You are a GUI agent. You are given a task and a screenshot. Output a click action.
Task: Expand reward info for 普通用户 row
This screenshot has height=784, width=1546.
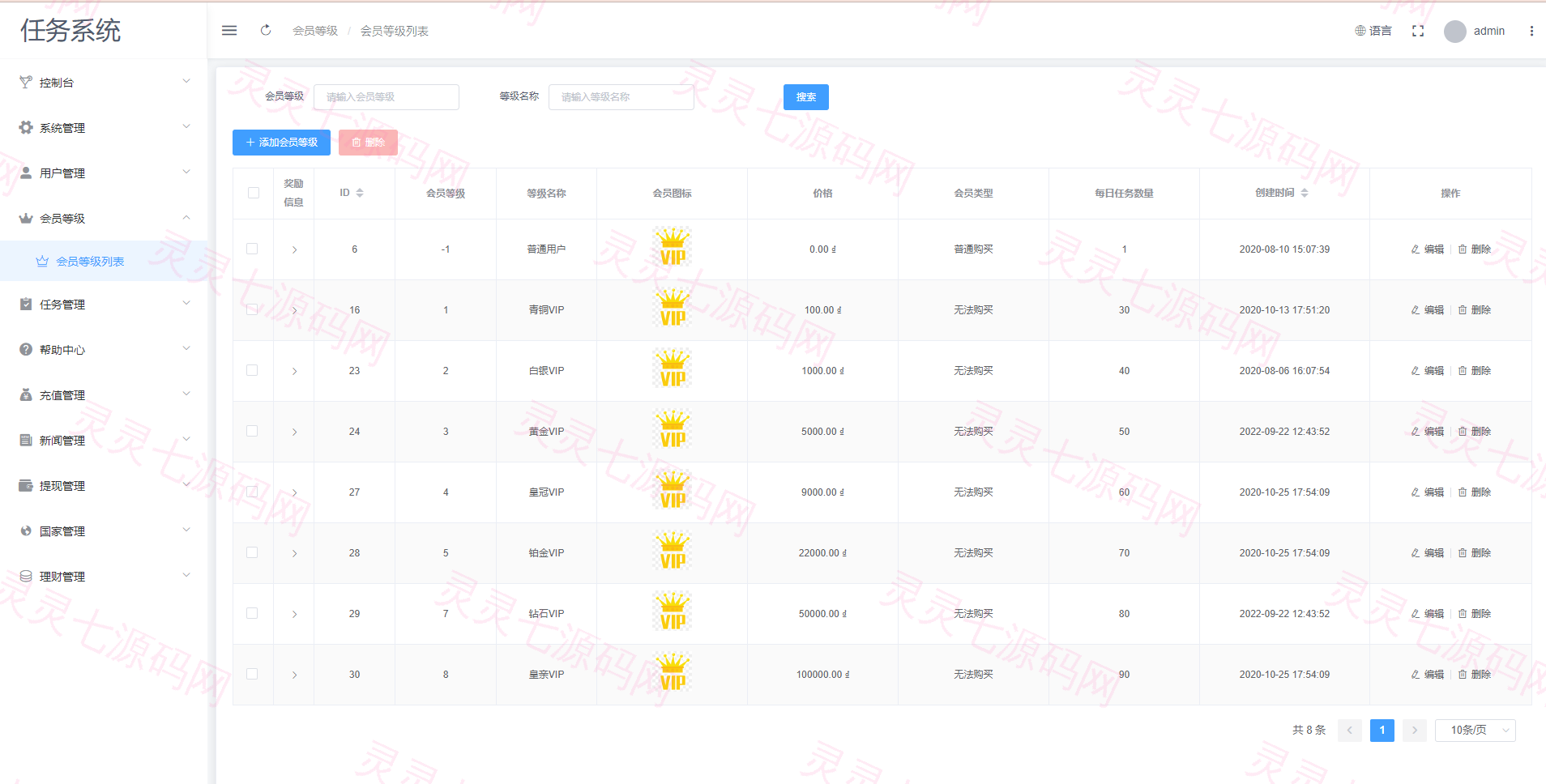coord(294,249)
